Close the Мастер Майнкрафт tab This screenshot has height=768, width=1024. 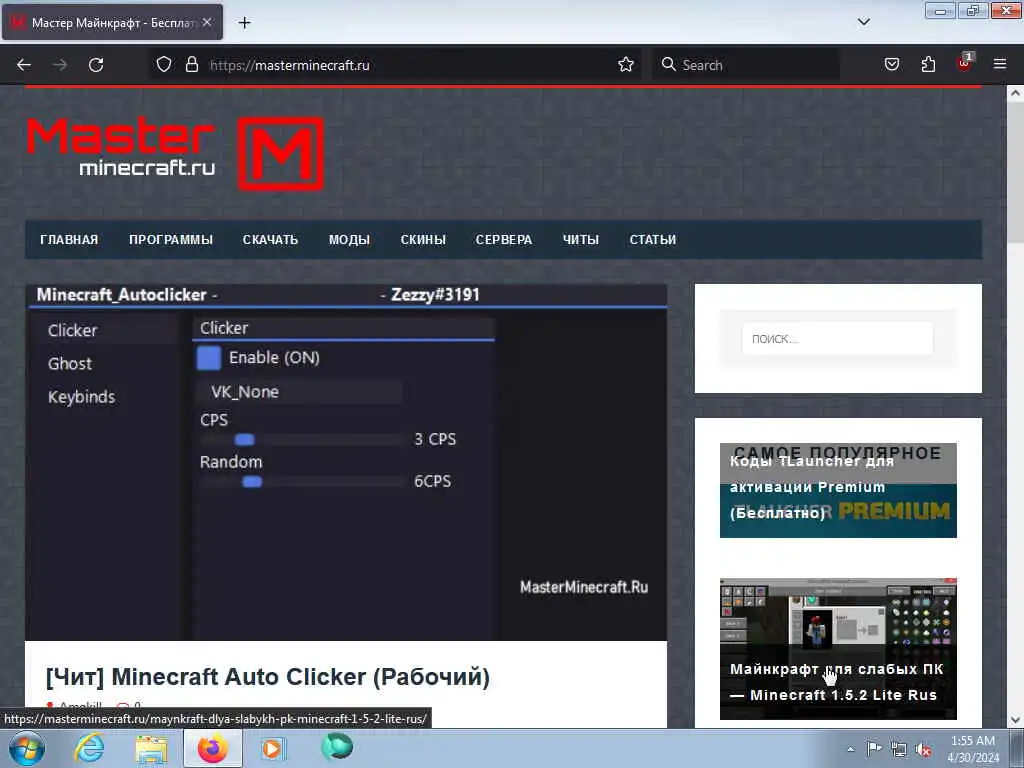coord(207,22)
